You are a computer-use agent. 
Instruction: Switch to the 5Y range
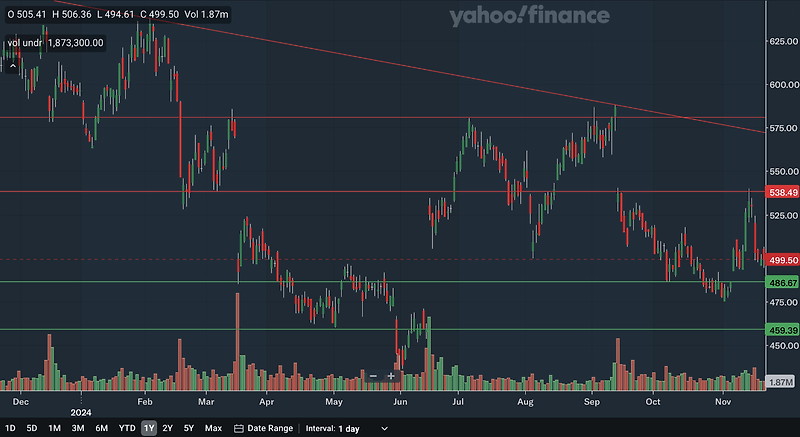pos(189,428)
